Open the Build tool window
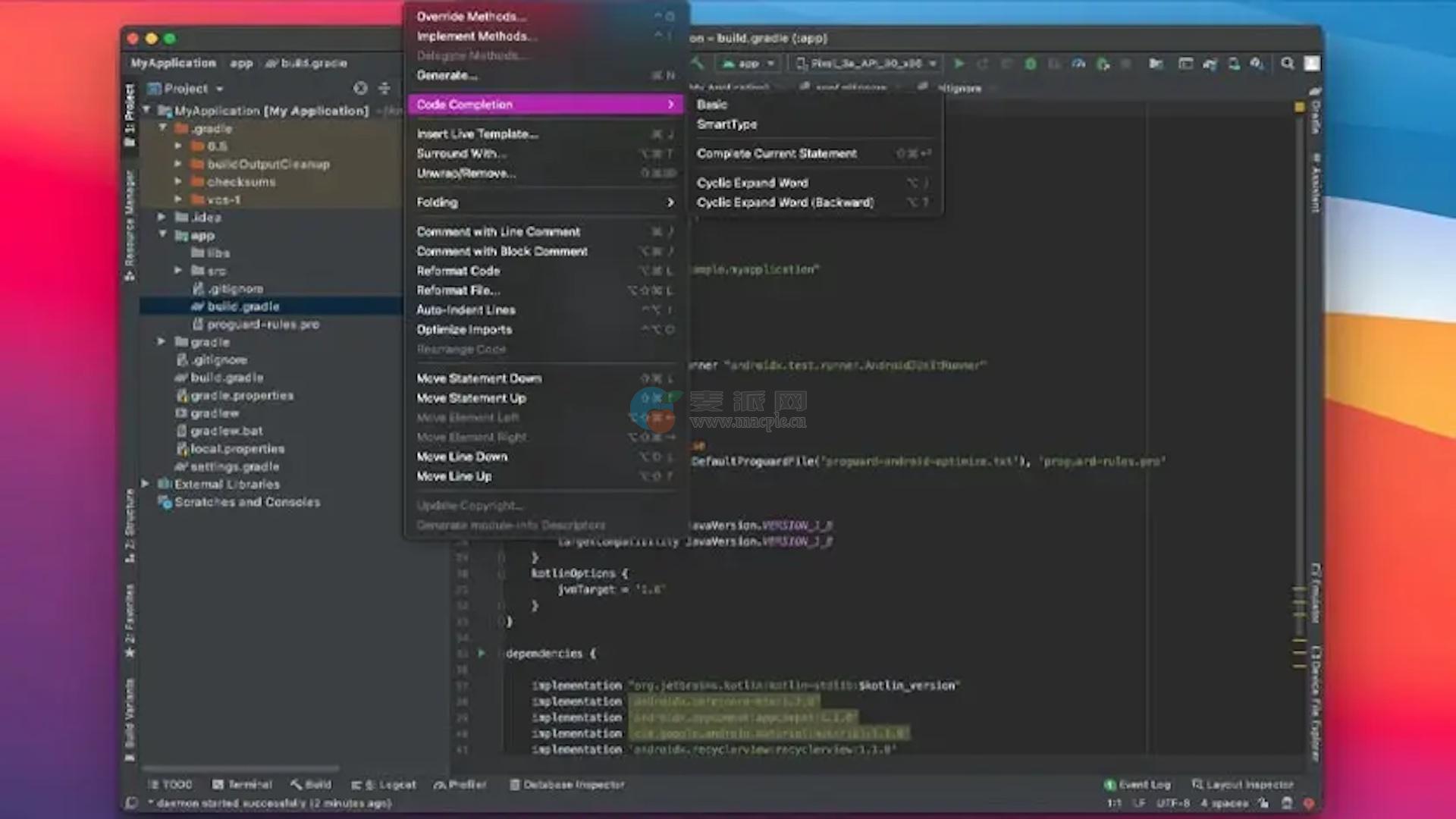This screenshot has height=819, width=1456. (311, 785)
